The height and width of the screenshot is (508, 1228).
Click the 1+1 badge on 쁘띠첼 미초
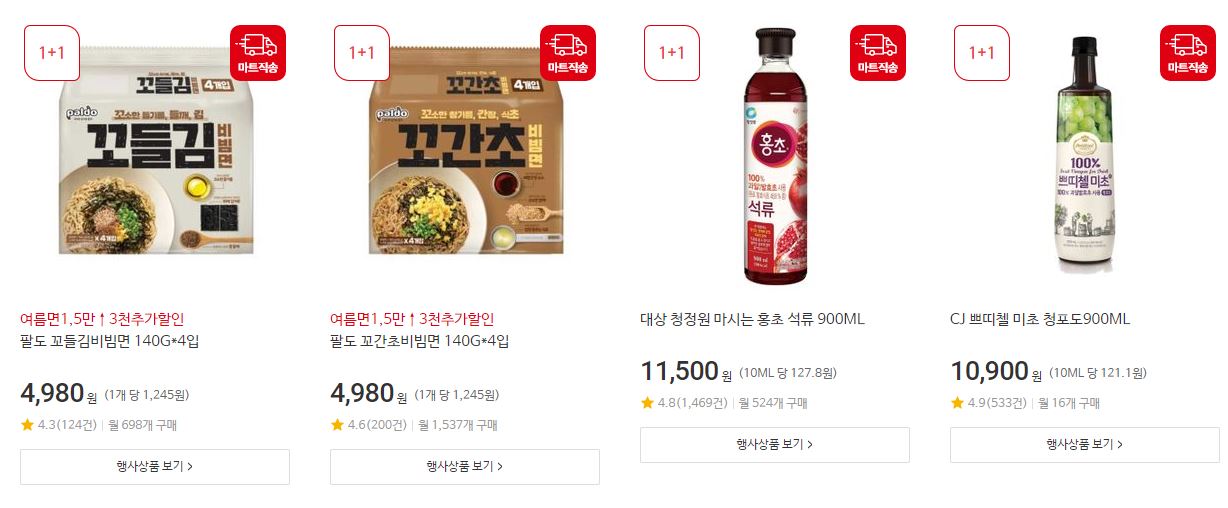[x=982, y=53]
